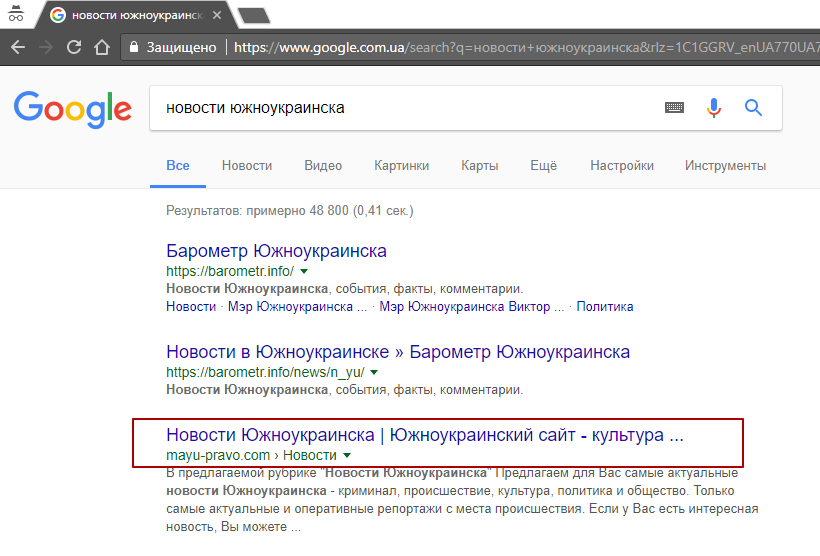Switch to the 'Картинки' results tab
Image resolution: width=820 pixels, height=556 pixels.
402,166
